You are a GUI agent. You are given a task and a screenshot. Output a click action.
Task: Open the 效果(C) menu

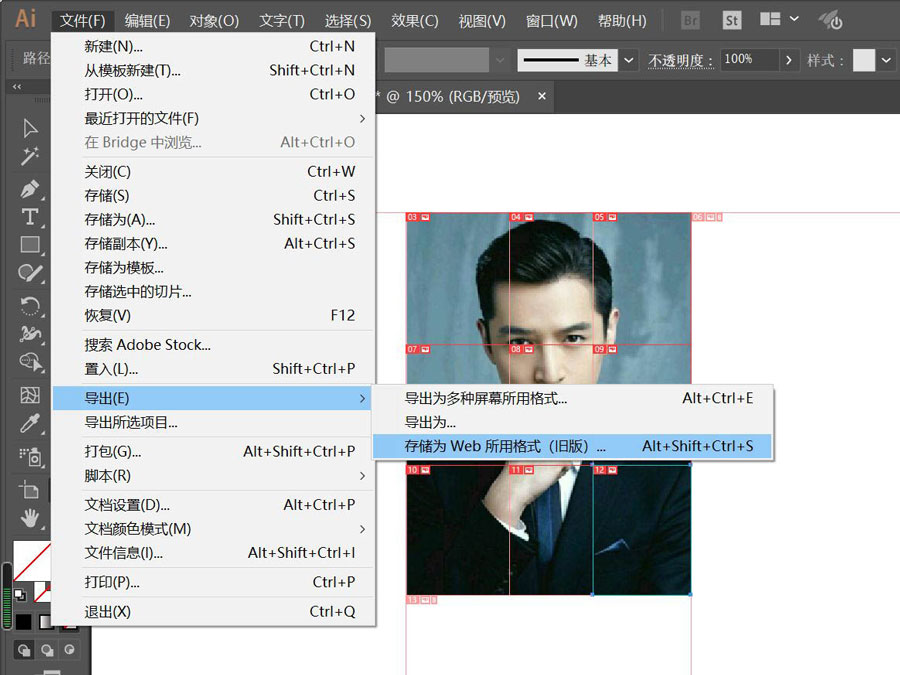coord(414,21)
